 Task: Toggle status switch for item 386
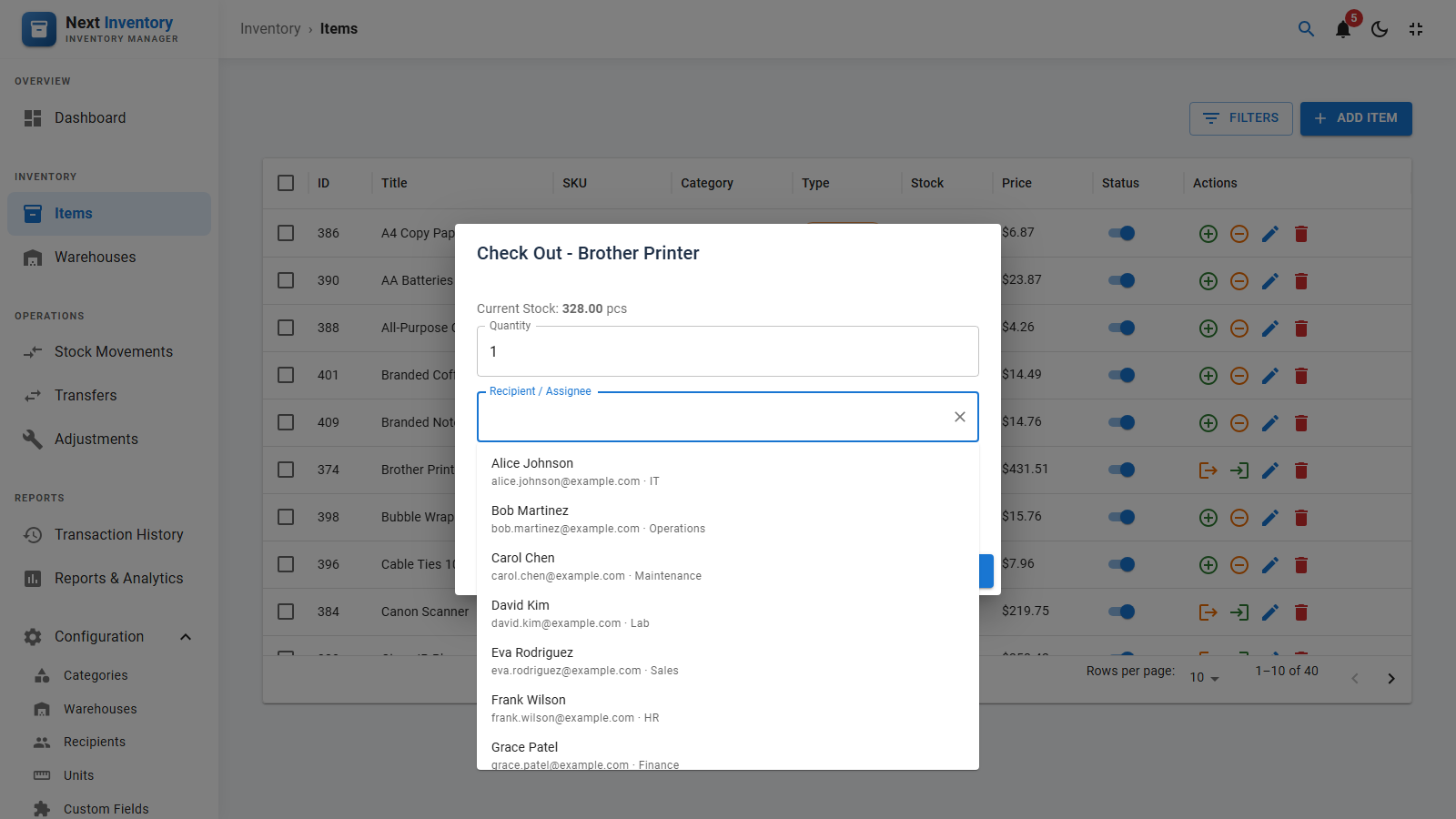click(1121, 233)
